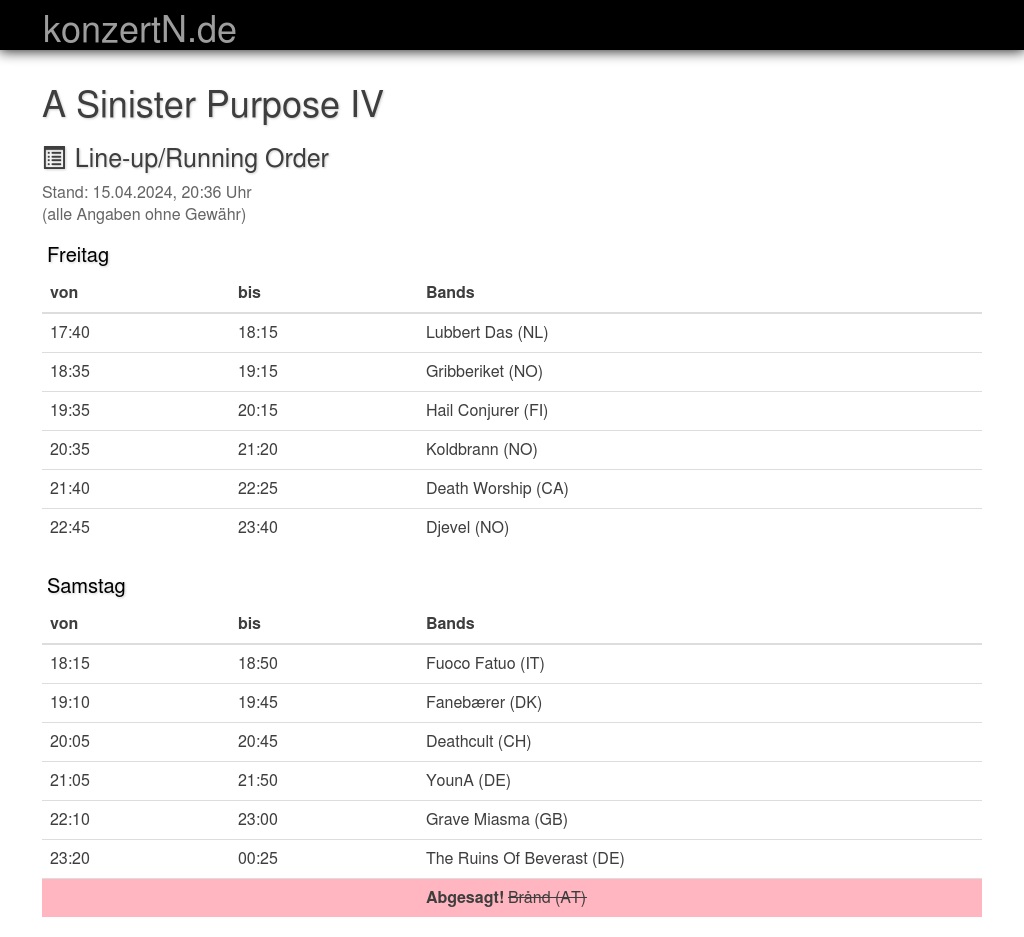The width and height of the screenshot is (1024, 937).
Task: Click The Ruins Of Beverast (DE)
Action: point(524,858)
